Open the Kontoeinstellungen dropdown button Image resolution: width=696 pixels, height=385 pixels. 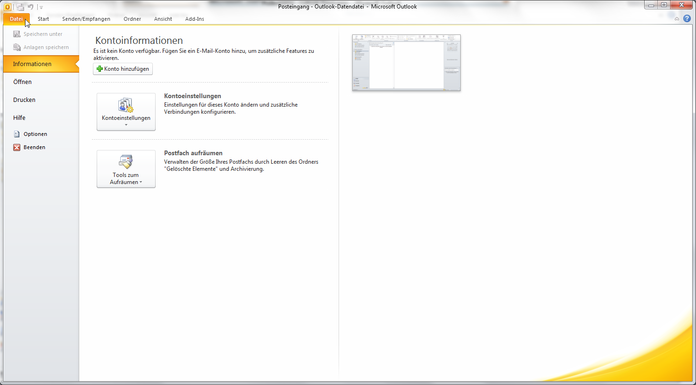(126, 111)
